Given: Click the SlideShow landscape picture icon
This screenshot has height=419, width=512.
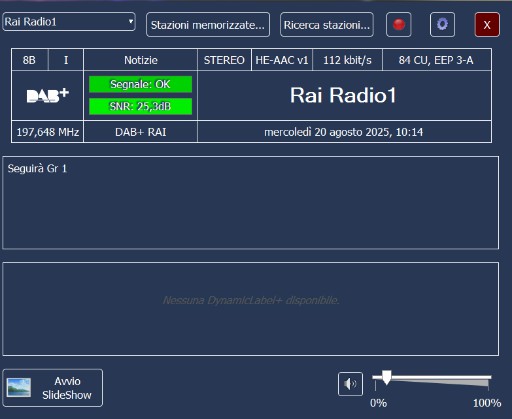Looking at the screenshot, I should pyautogui.click(x=19, y=388).
